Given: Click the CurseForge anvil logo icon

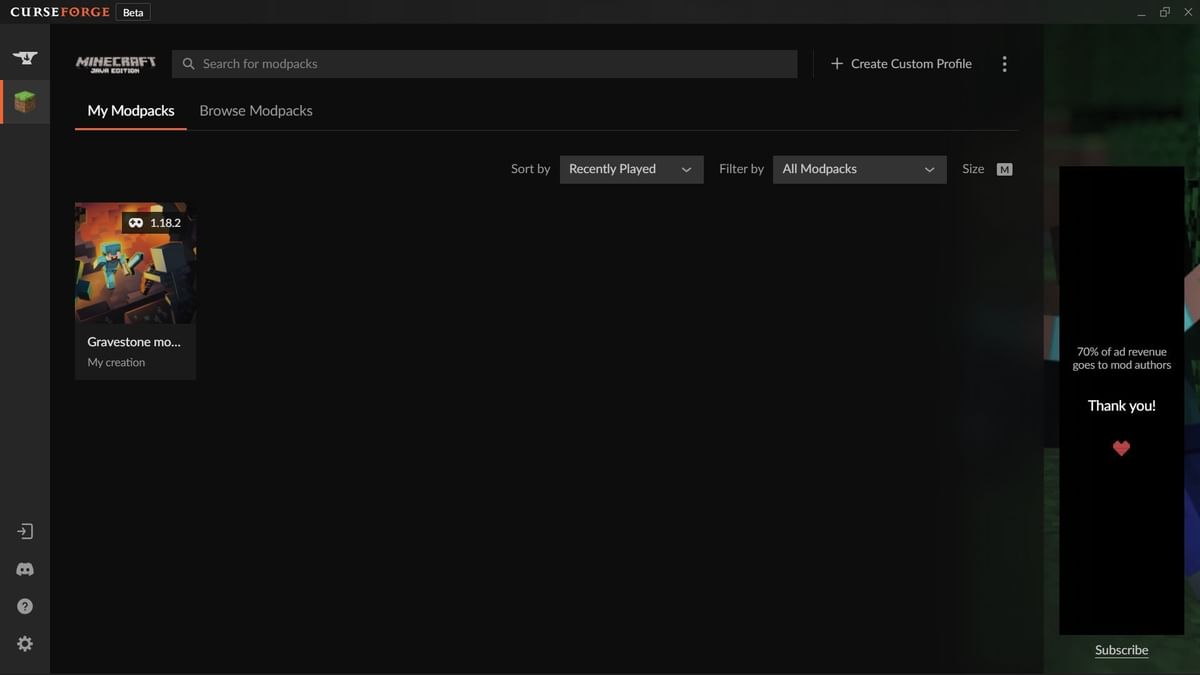Looking at the screenshot, I should pos(23,57).
